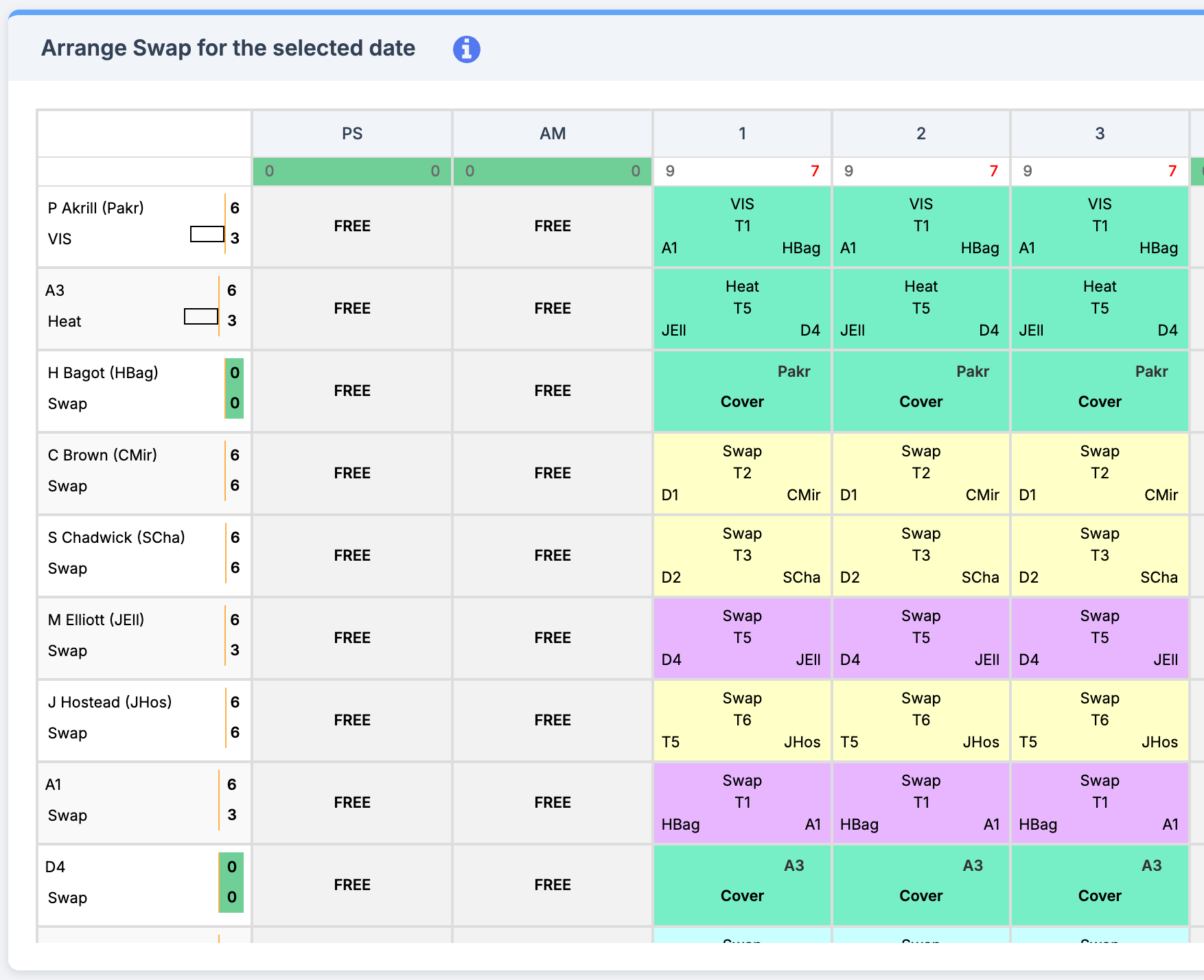Viewport: 1204px width, 980px height.
Task: Tick the checkbox in A3 Heat row
Action: tap(201, 316)
